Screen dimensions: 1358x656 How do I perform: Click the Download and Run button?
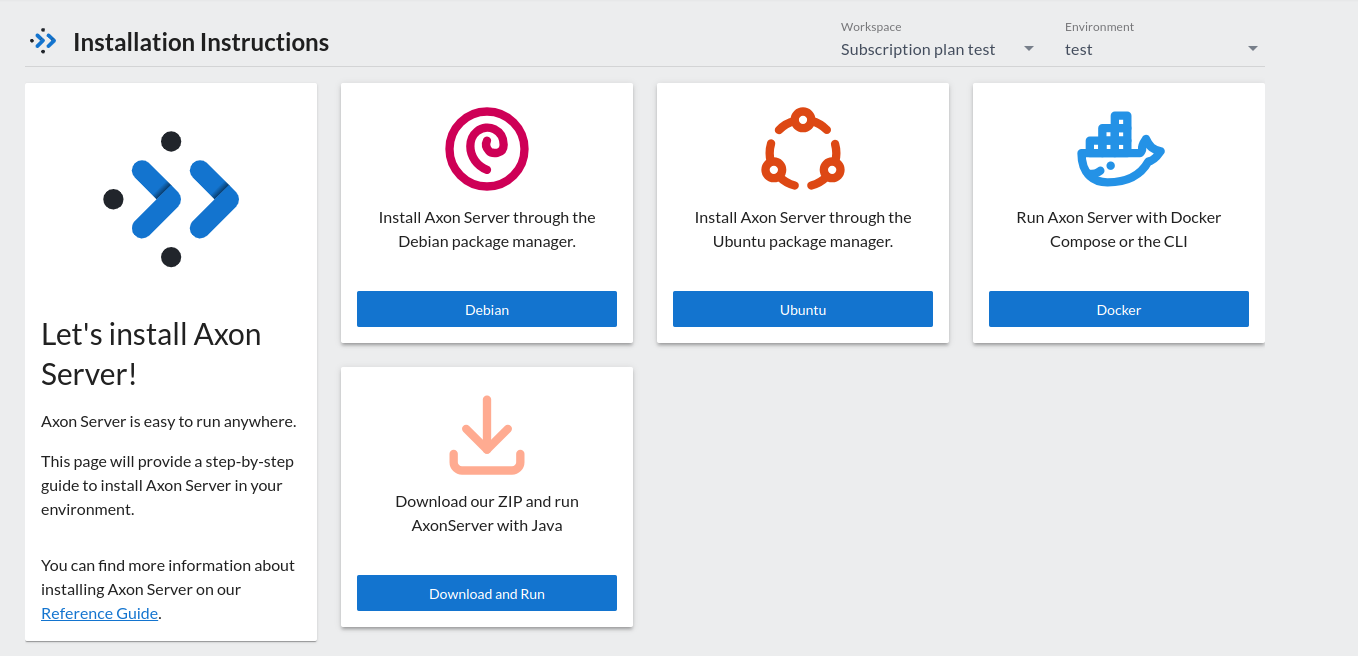[486, 593]
